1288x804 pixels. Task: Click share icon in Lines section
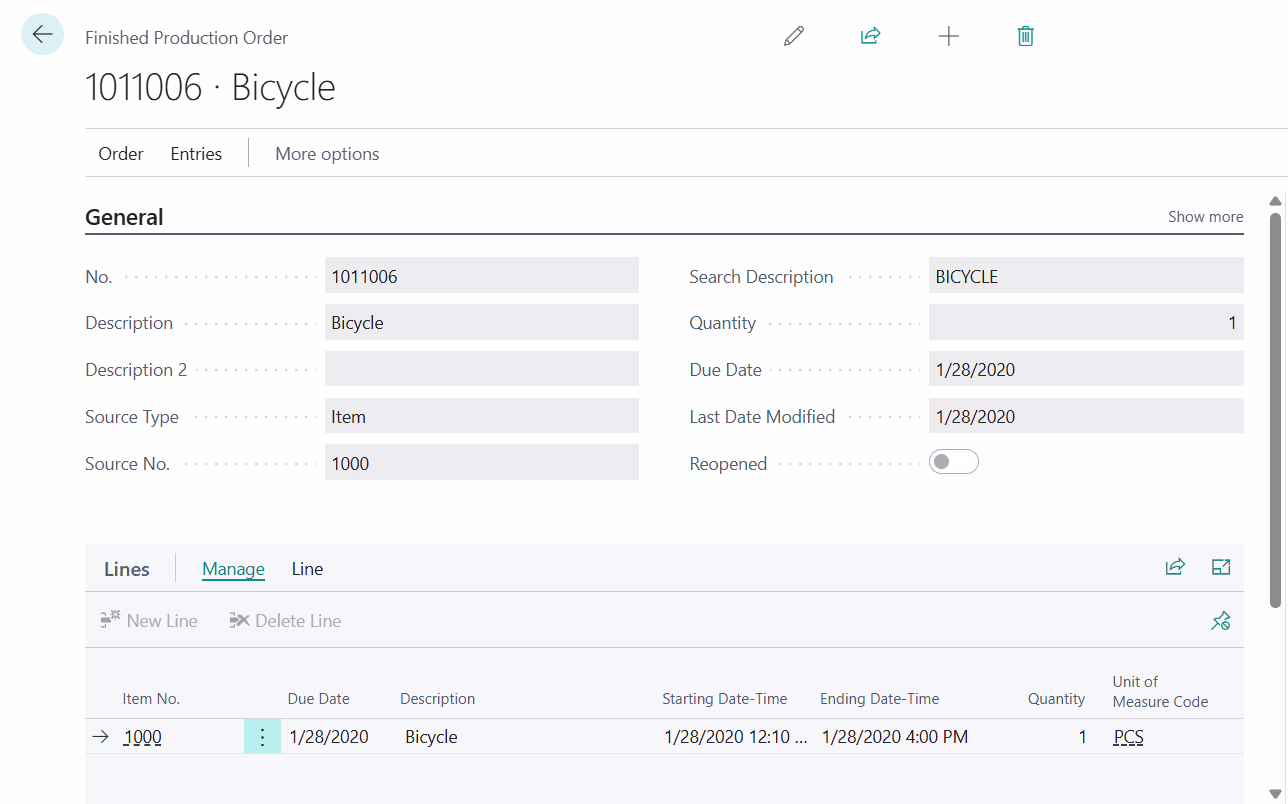point(1175,568)
